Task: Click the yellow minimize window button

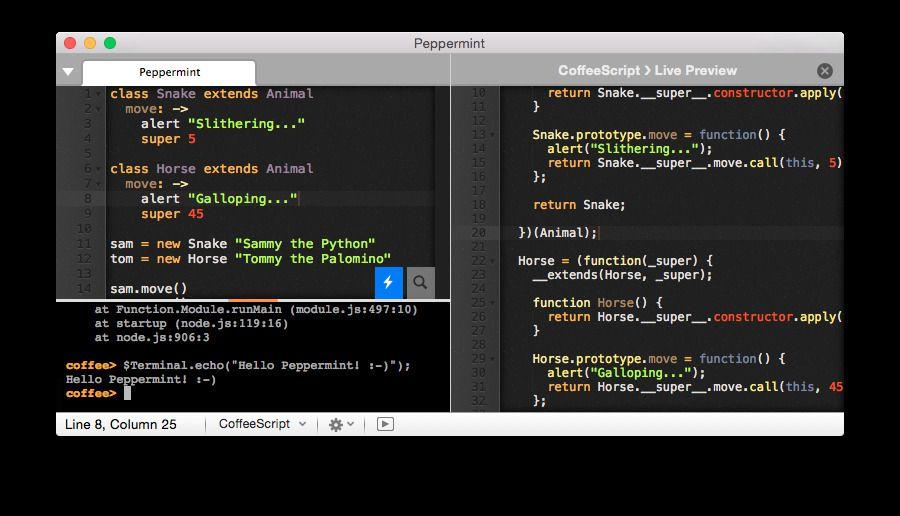Action: pos(90,43)
